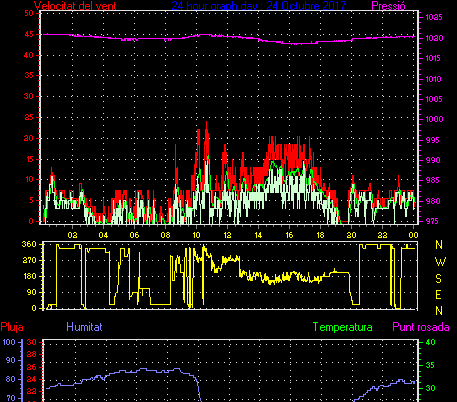The image size is (457, 402).
Task: Click the yellow E compass letter
Action: pyautogui.click(x=439, y=295)
